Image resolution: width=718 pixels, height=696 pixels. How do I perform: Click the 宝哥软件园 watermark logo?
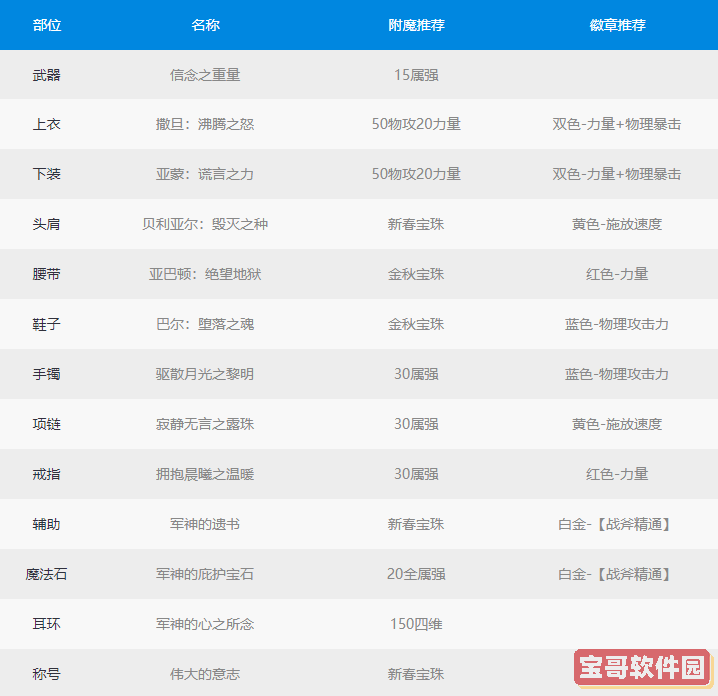tap(642, 667)
